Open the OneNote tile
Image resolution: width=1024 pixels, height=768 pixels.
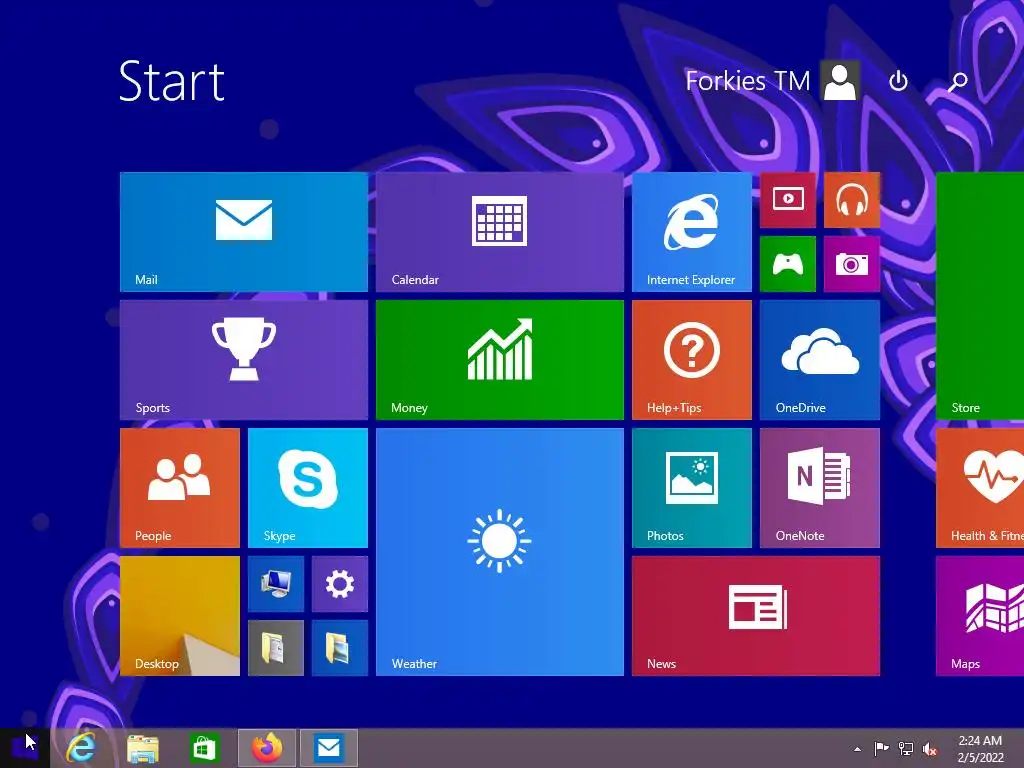tap(820, 488)
